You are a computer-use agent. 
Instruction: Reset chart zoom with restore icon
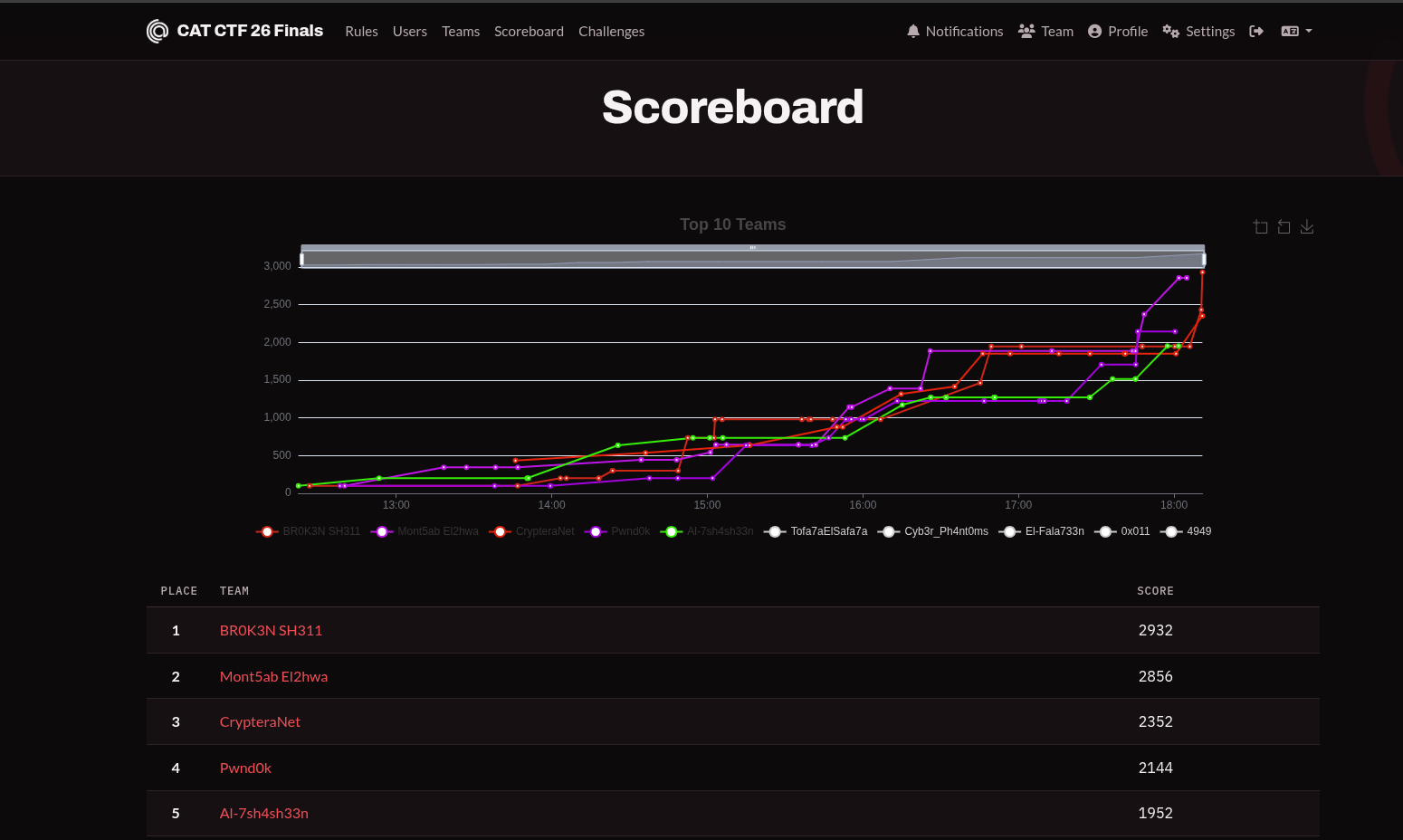(x=1284, y=227)
